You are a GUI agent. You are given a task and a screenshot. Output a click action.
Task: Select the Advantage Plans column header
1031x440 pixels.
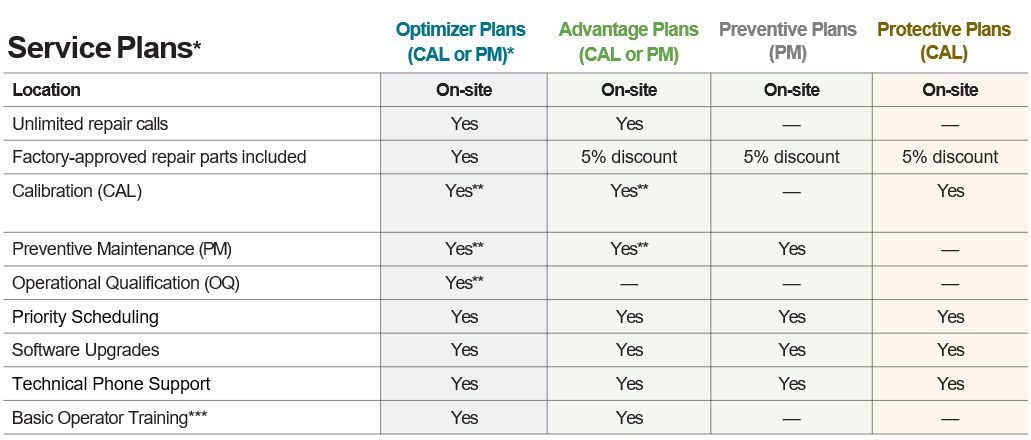pyautogui.click(x=629, y=42)
